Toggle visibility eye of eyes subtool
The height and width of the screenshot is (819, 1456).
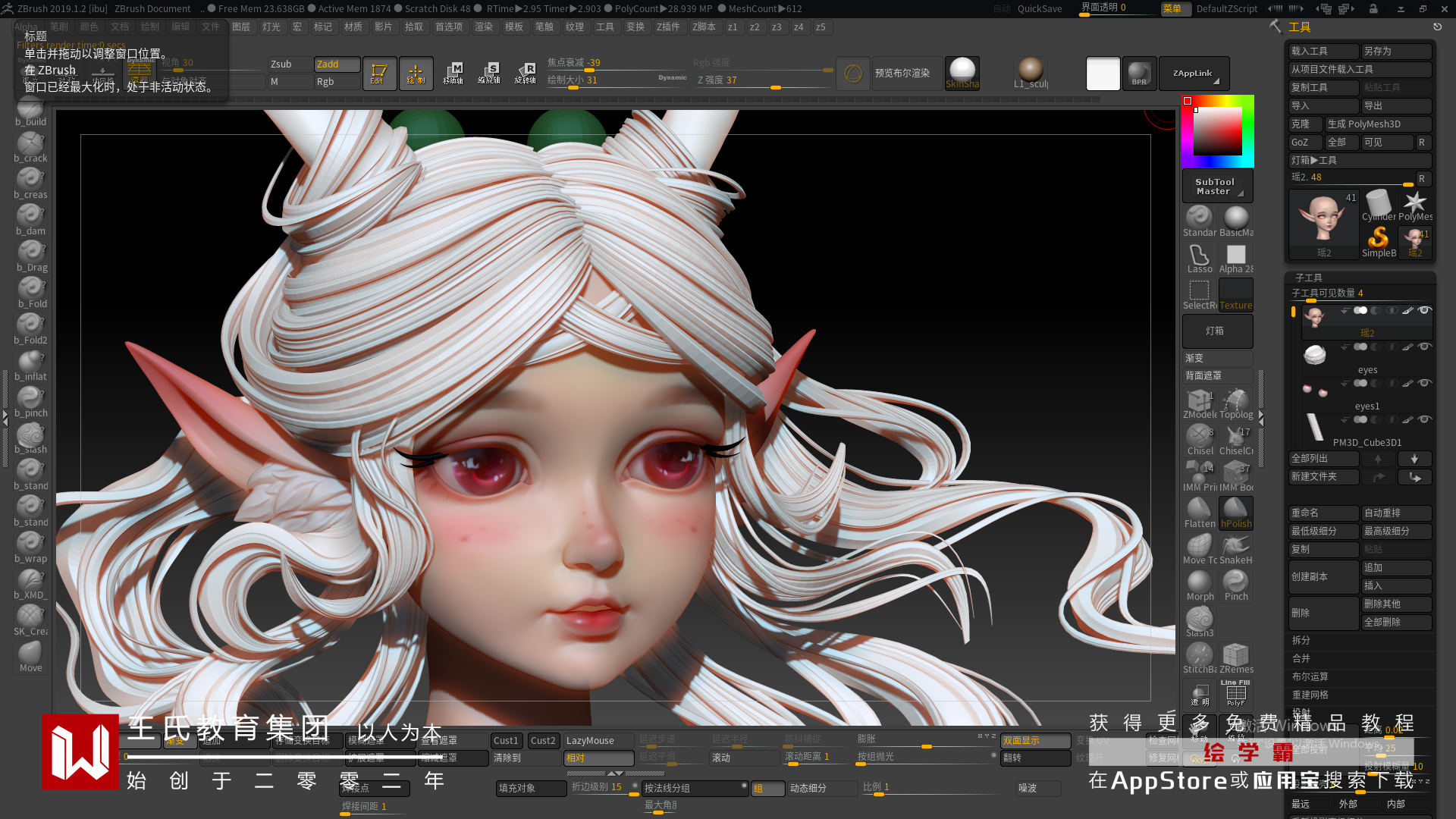(1424, 347)
